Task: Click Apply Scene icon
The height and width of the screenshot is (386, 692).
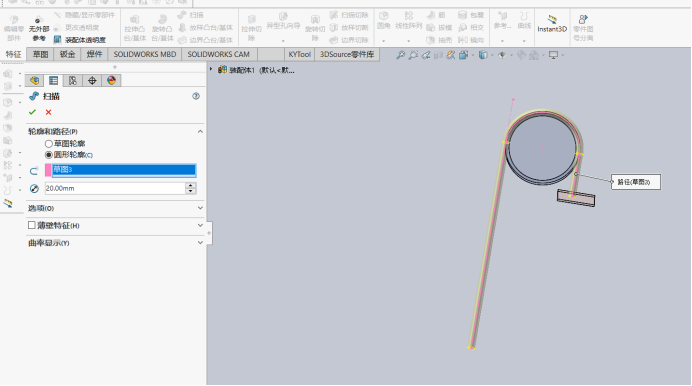Action: [534, 55]
